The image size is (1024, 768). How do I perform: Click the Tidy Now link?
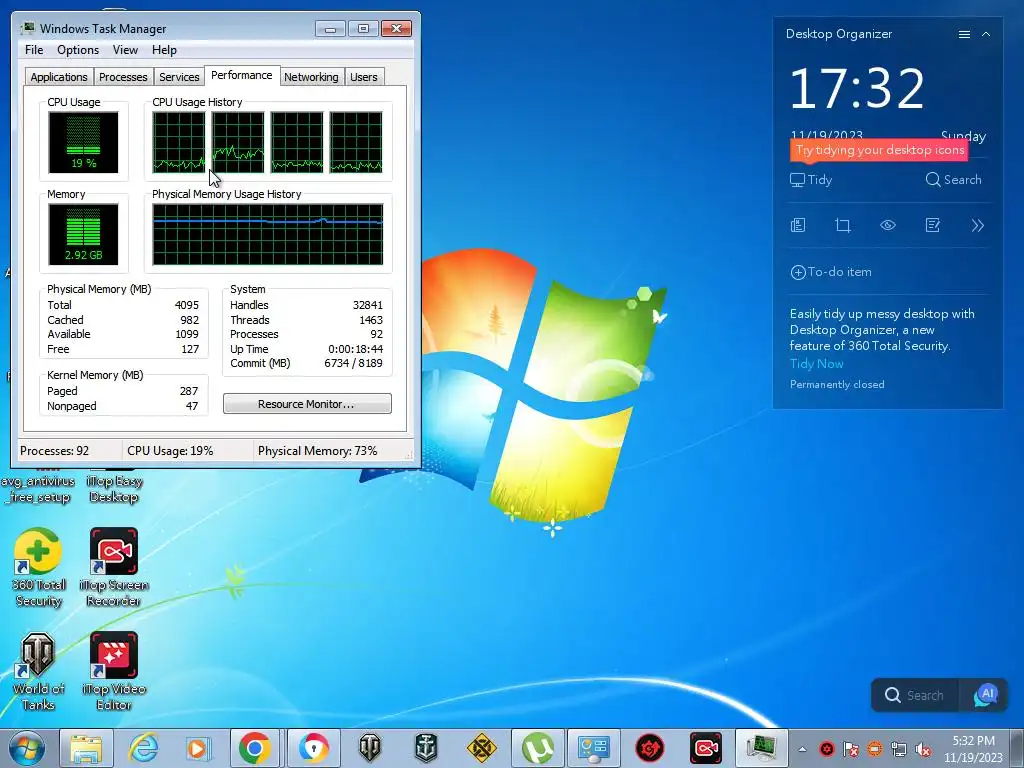pos(816,364)
